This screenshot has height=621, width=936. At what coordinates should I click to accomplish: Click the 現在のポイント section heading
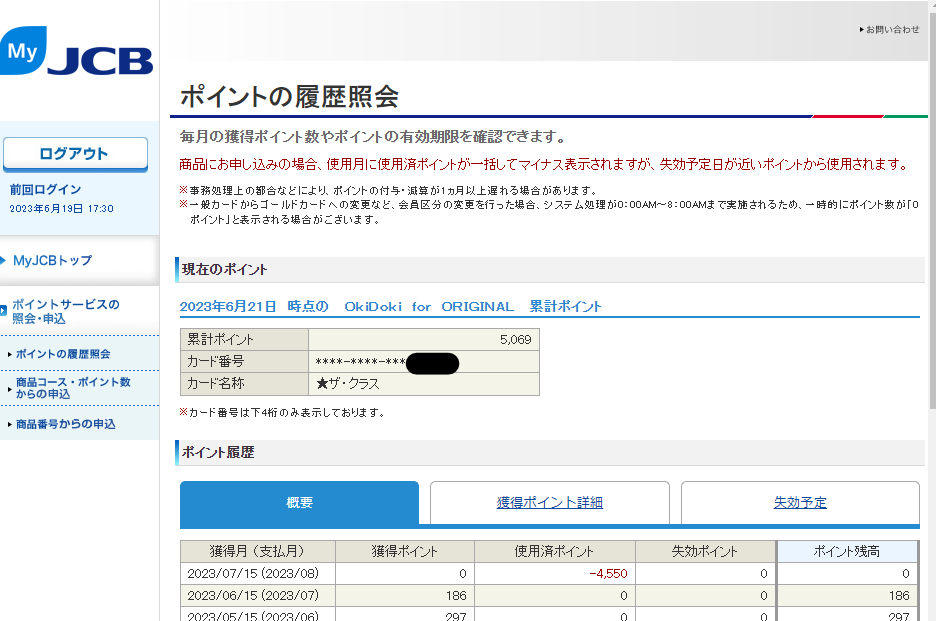tap(224, 269)
